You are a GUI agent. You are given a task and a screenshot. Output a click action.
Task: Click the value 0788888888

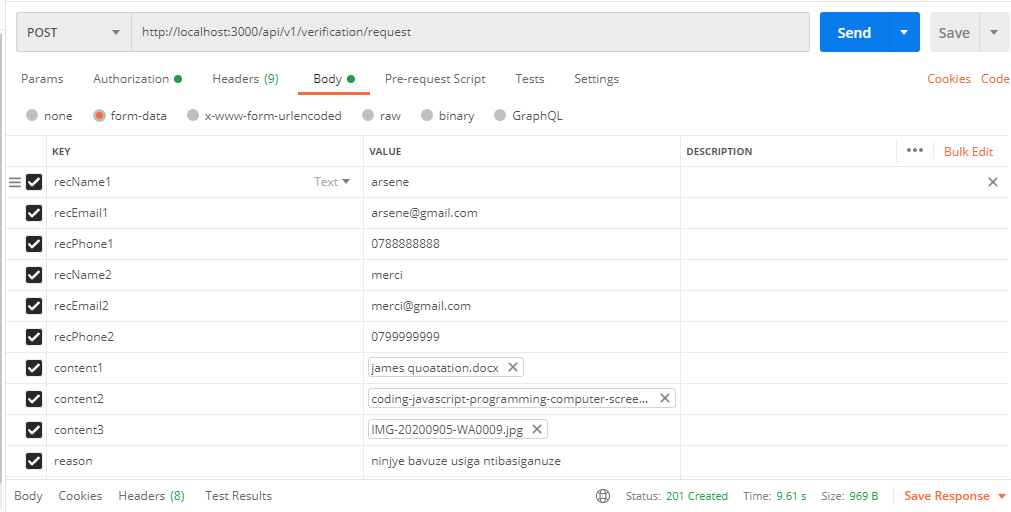click(x=406, y=244)
